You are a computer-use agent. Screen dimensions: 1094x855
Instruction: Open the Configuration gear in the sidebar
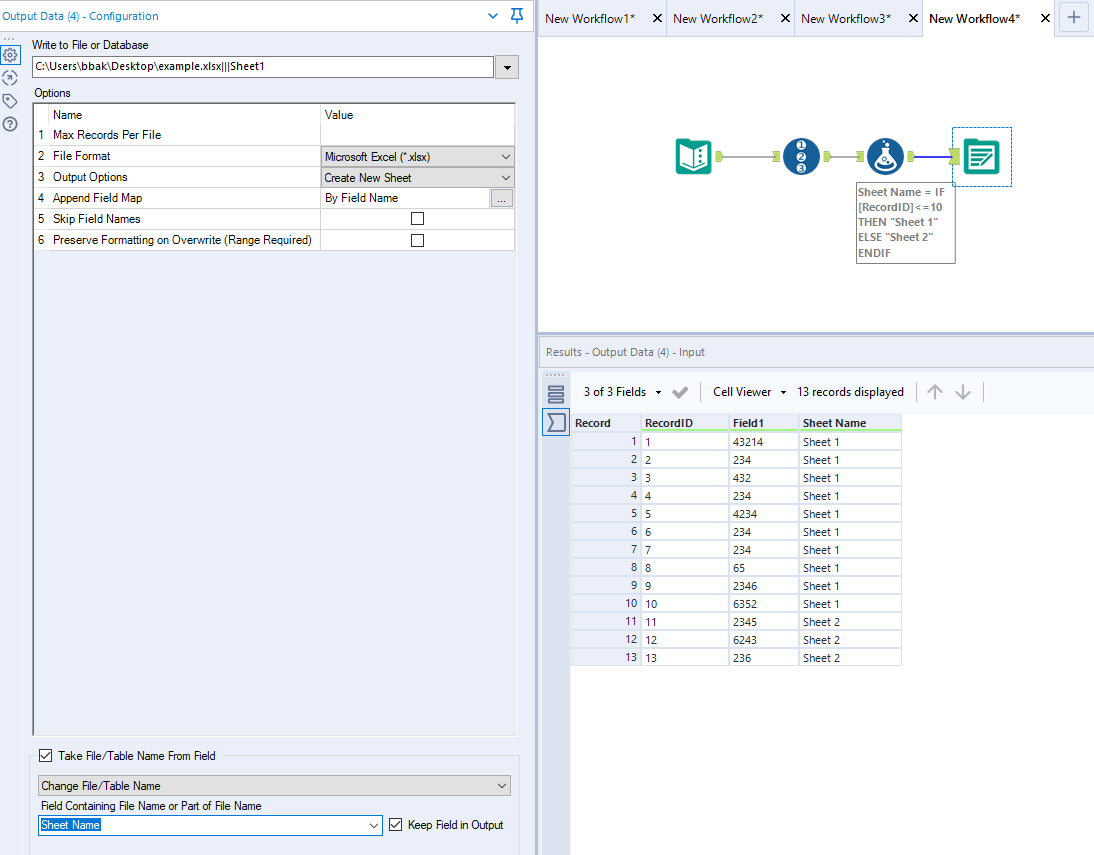tap(12, 55)
